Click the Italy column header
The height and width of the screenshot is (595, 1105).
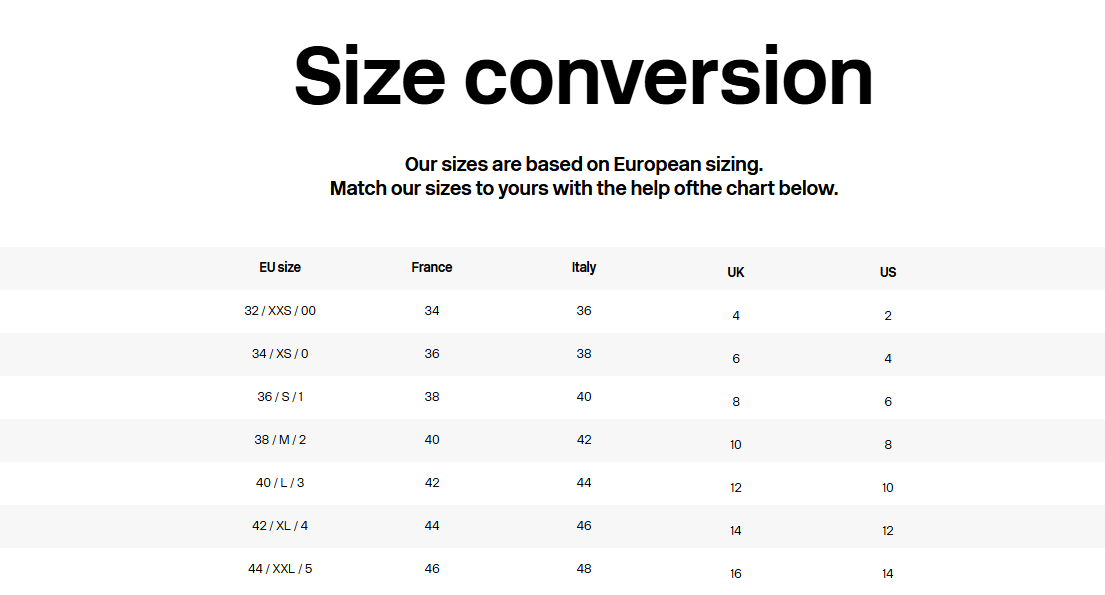tap(584, 267)
